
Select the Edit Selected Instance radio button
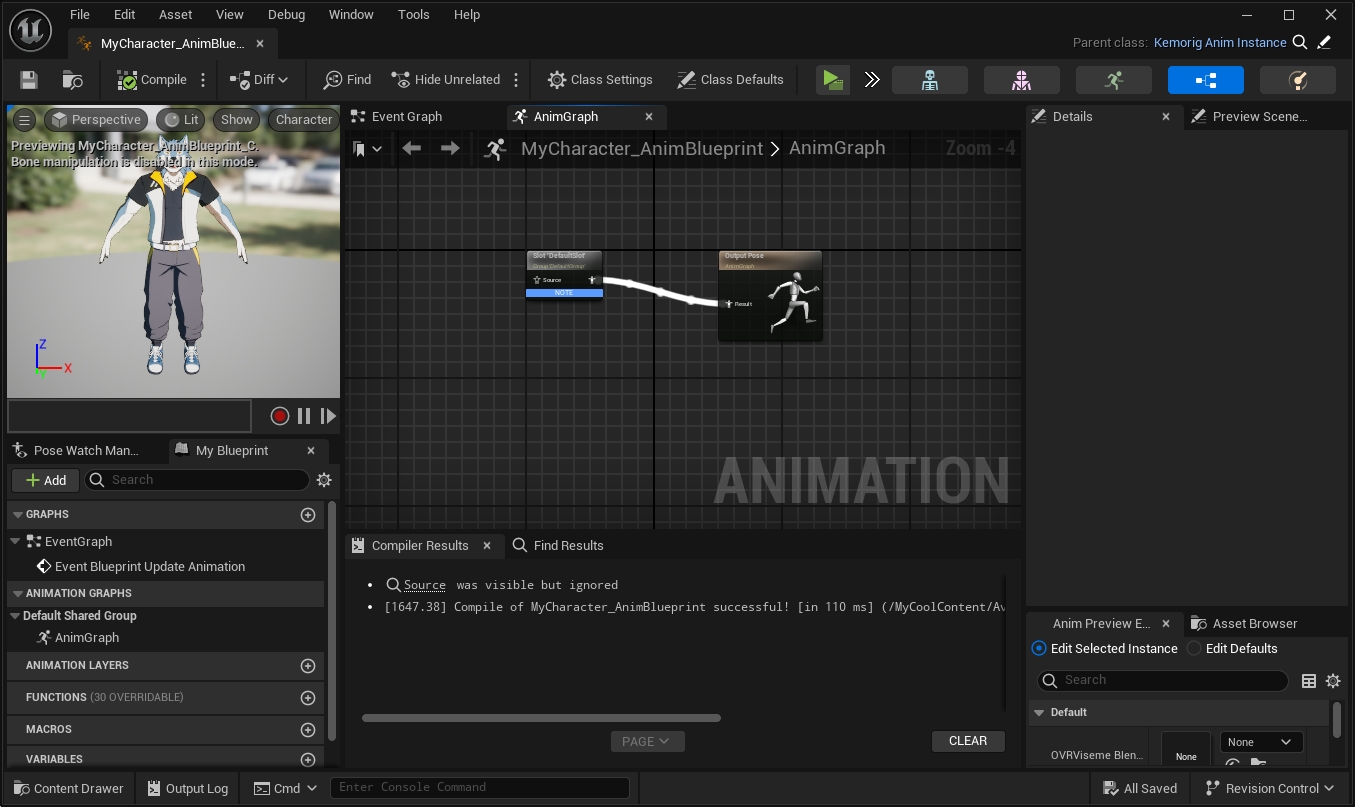tap(1039, 648)
